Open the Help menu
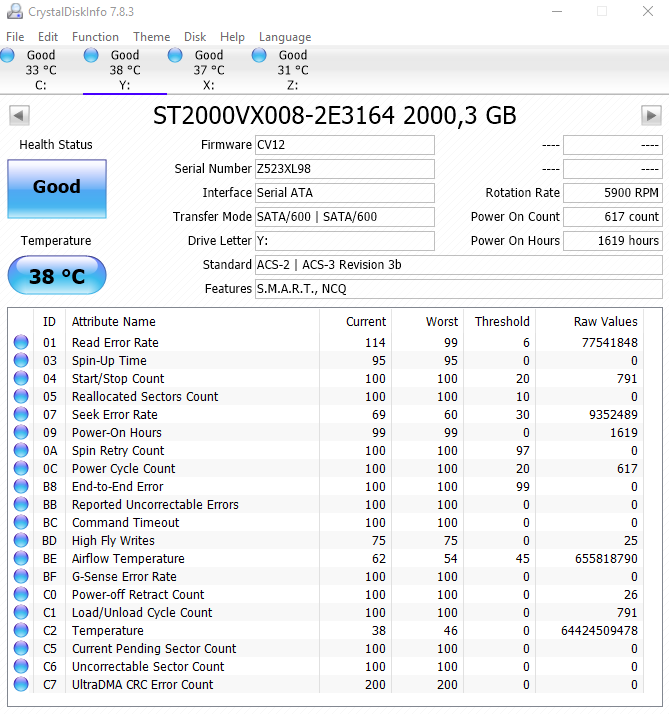Image resolution: width=669 pixels, height=714 pixels. 232,37
